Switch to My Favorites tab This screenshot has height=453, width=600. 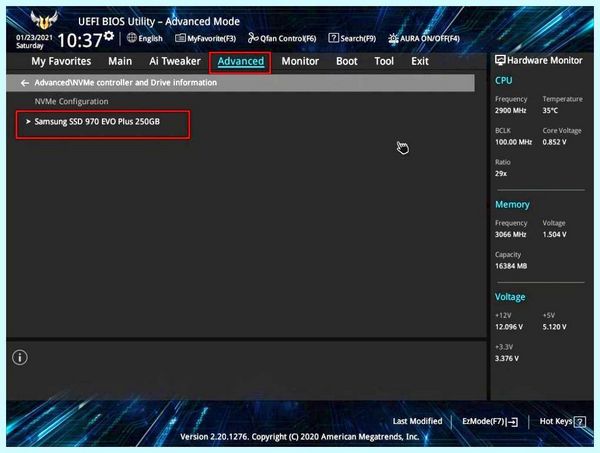click(x=61, y=61)
